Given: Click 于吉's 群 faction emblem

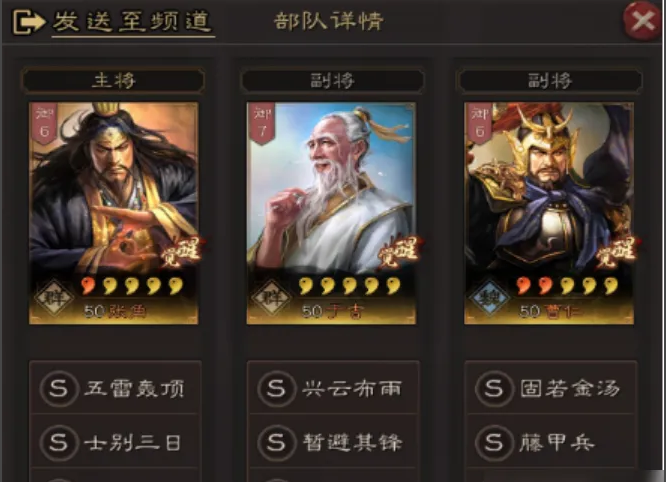Looking at the screenshot, I should click(x=272, y=297).
